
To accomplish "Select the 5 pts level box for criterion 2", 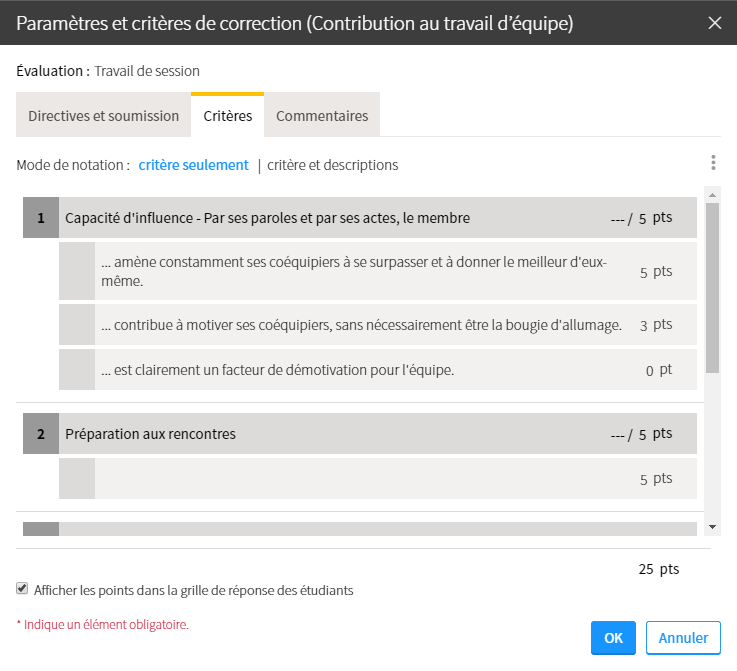I will point(77,479).
